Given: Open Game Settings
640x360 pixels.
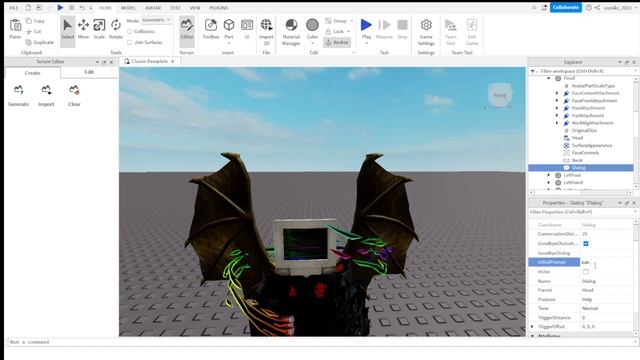Looking at the screenshot, I should pyautogui.click(x=426, y=31).
